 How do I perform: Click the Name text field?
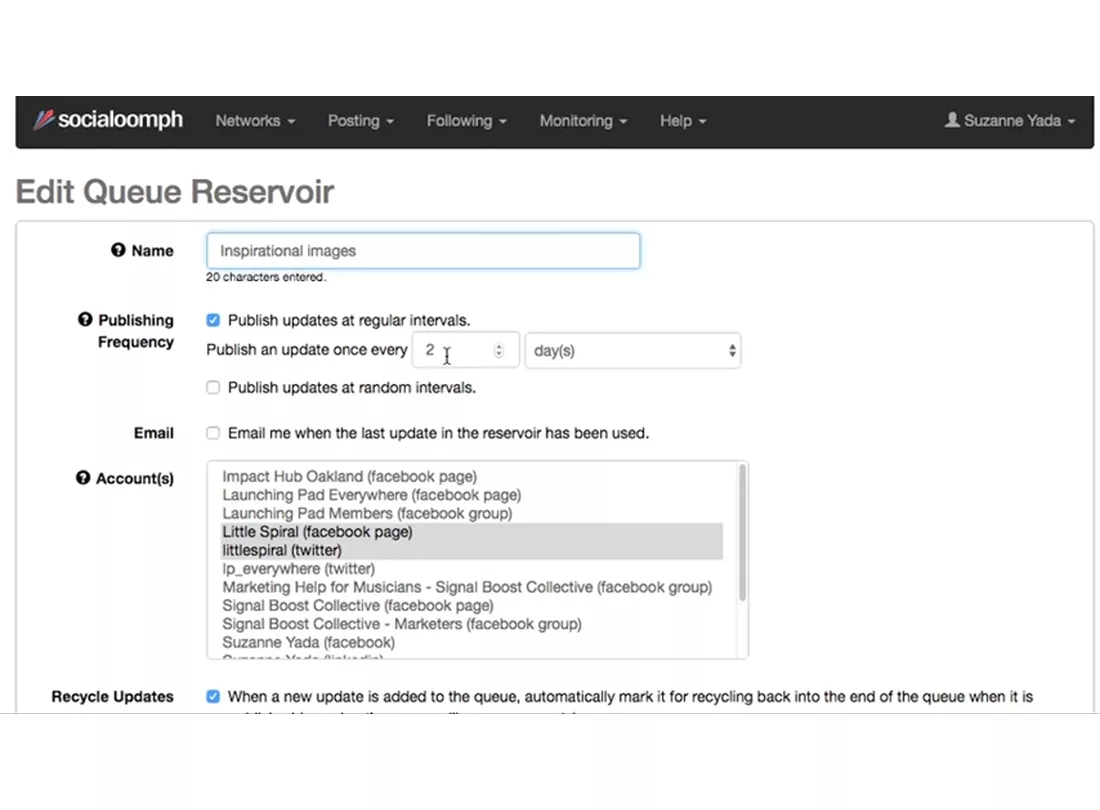423,251
